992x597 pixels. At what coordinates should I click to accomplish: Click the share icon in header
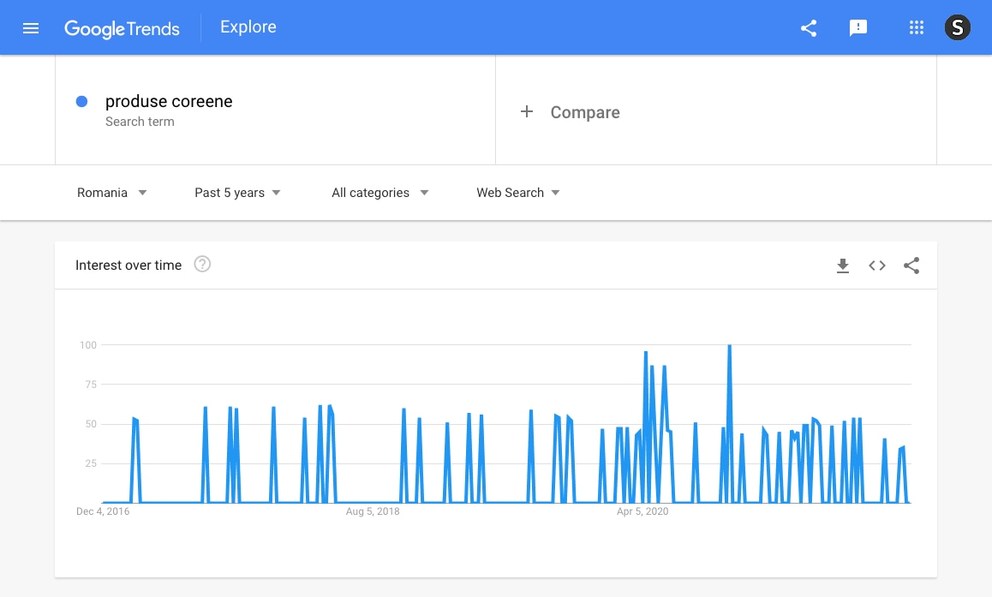click(809, 28)
